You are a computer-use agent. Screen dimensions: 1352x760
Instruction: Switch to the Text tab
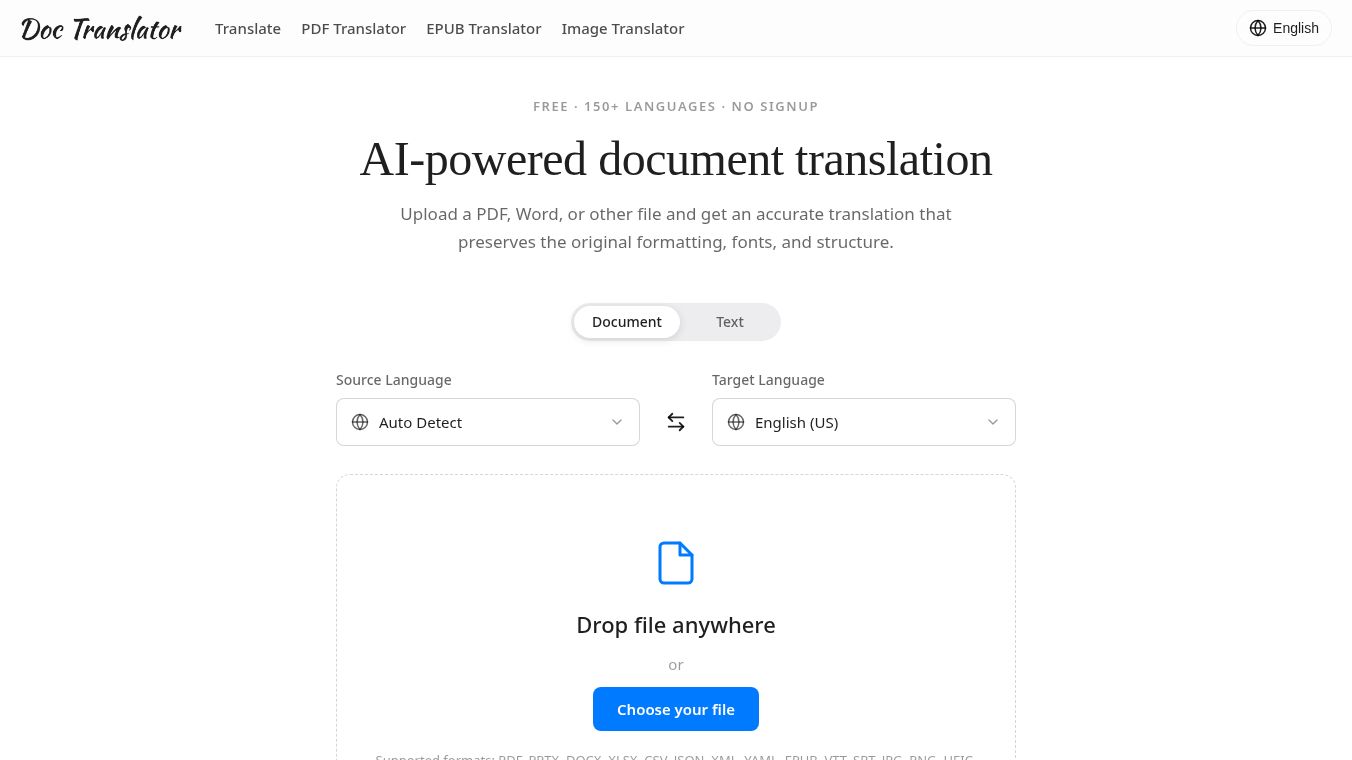coord(730,322)
